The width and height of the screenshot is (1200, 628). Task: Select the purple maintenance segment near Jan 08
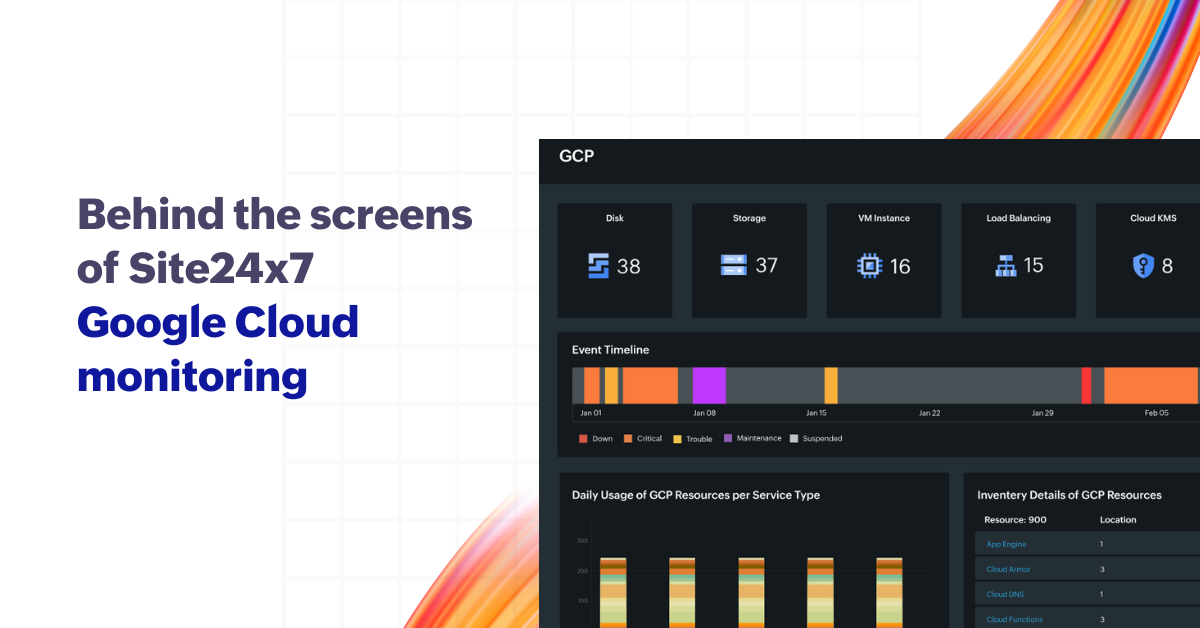pos(709,385)
